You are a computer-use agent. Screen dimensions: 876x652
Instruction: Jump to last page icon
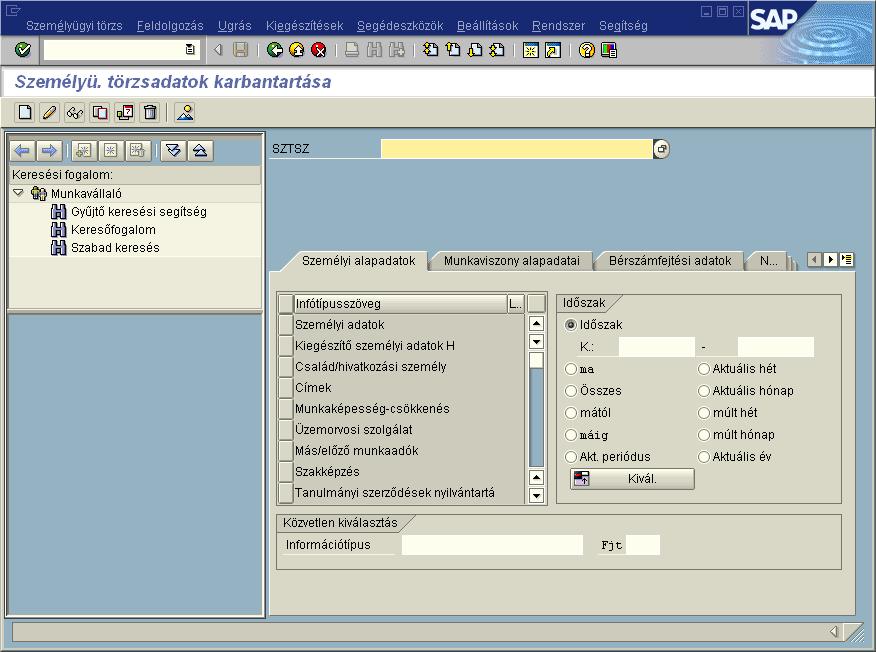click(x=497, y=50)
